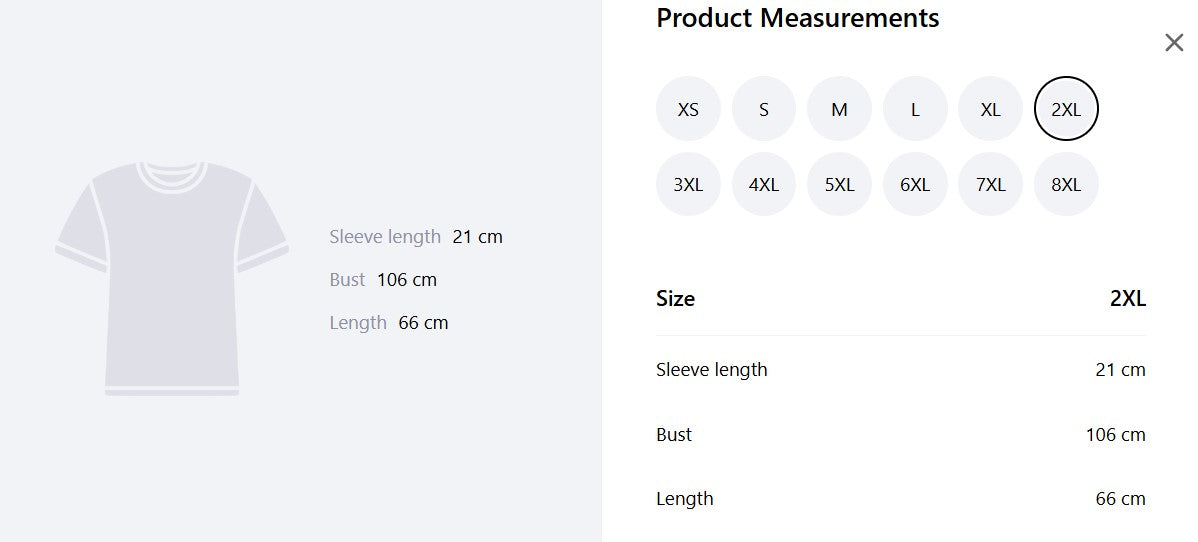Choose the 8XL size option
Screen dimensions: 1198x542
tap(1066, 184)
